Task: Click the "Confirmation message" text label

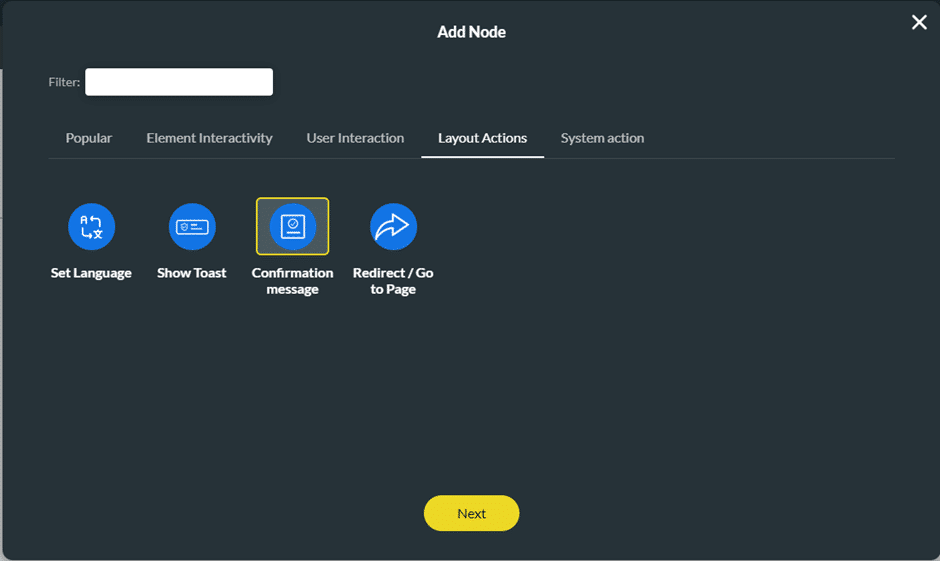Action: tap(292, 281)
